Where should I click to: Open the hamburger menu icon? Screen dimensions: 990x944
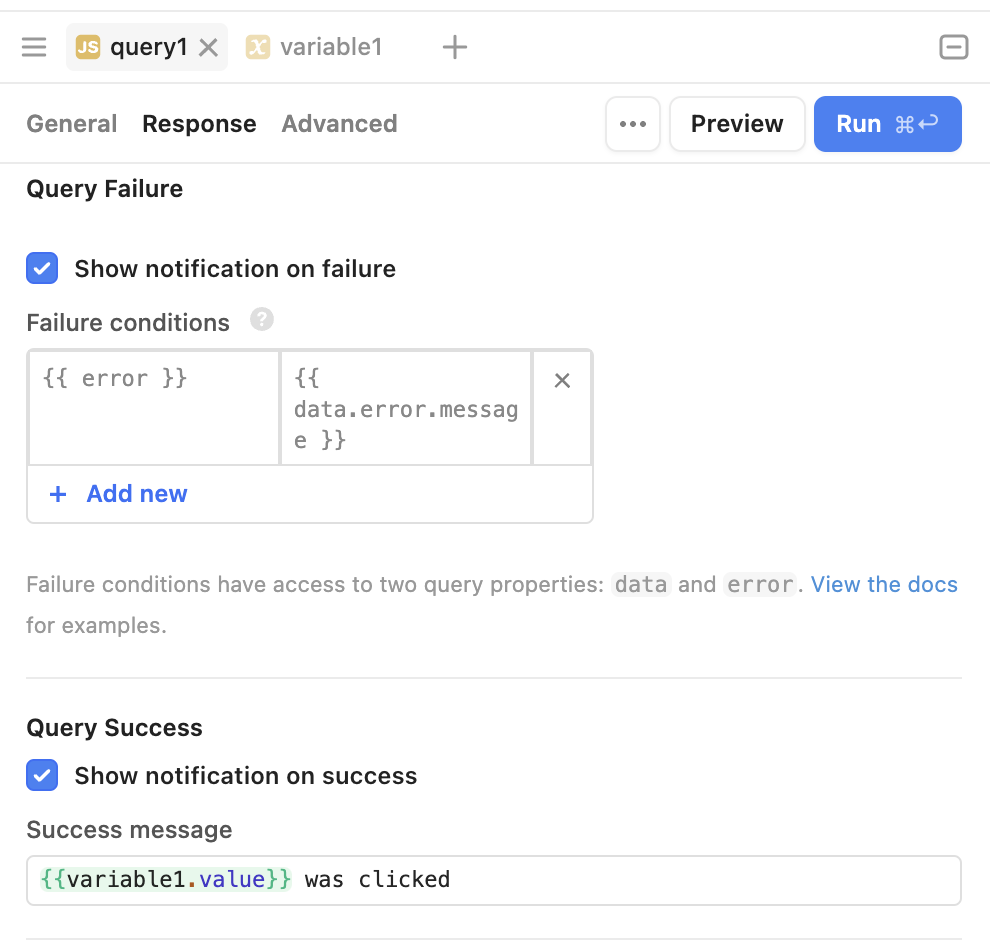point(34,47)
